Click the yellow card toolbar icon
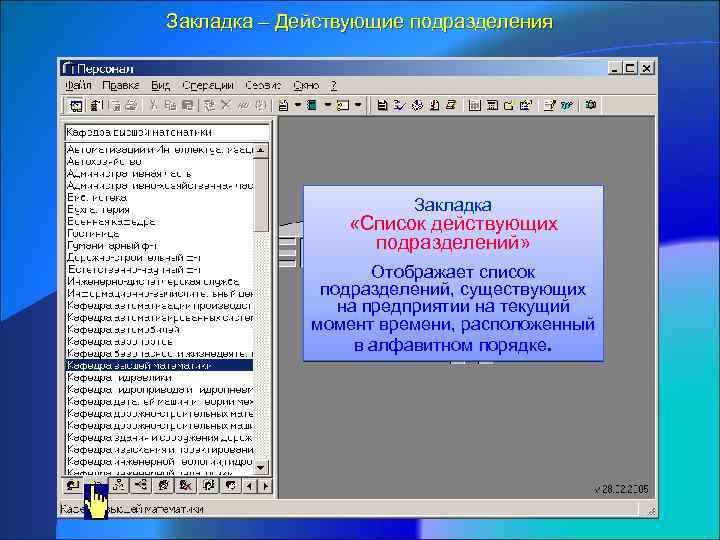Screen dimensions: 720x540 (x=343, y=105)
